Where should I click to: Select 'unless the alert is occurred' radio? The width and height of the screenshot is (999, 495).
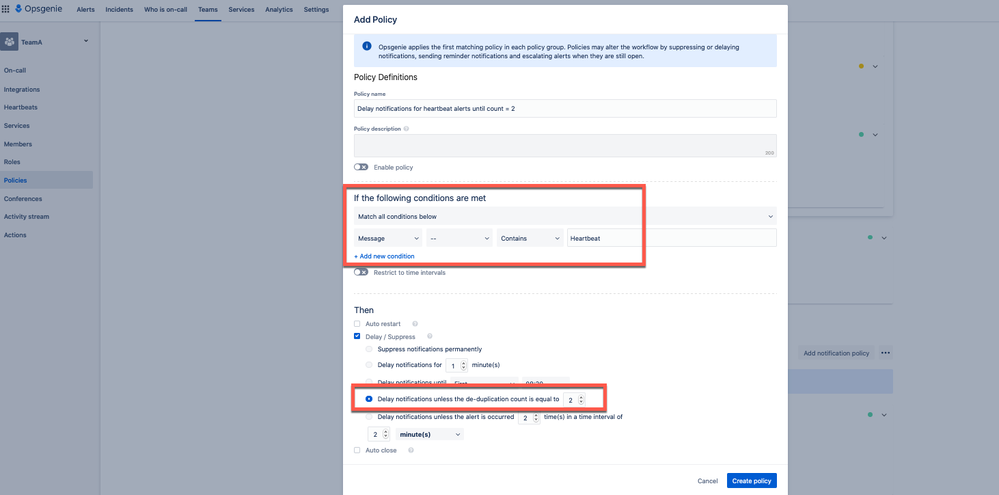click(x=369, y=417)
